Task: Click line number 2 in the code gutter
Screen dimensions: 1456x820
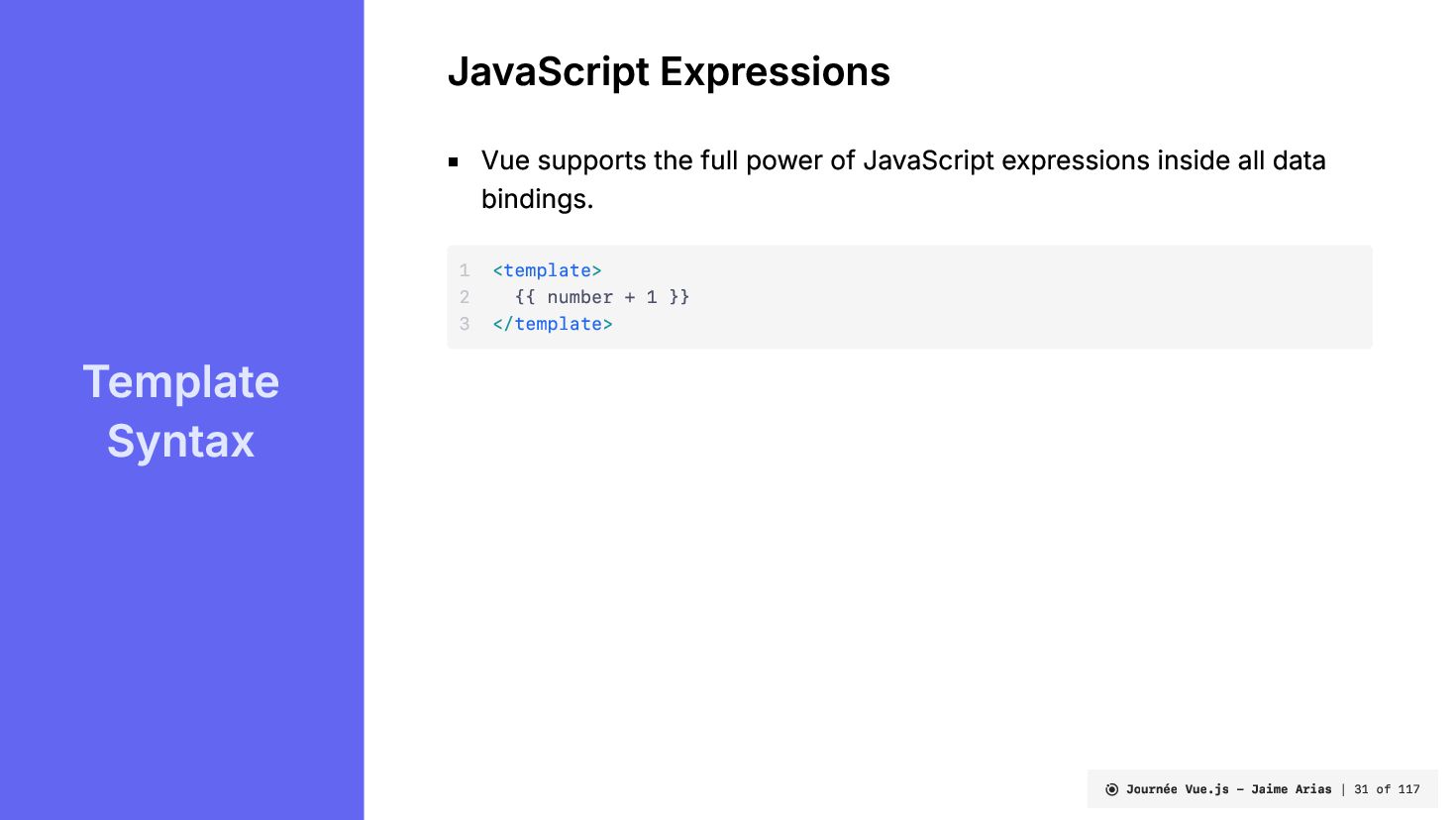Action: [x=465, y=297]
